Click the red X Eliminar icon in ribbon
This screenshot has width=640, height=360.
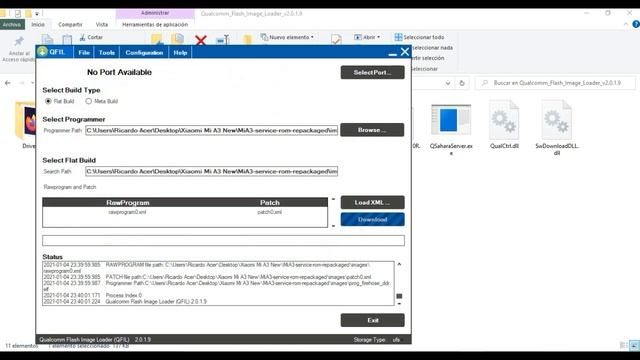(x=200, y=40)
